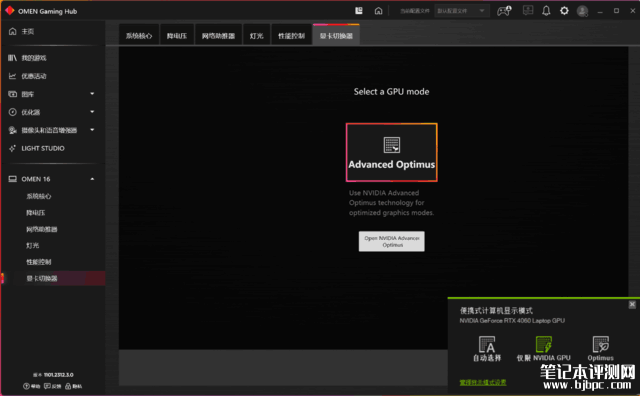Open the settings gear icon

pos(564,11)
